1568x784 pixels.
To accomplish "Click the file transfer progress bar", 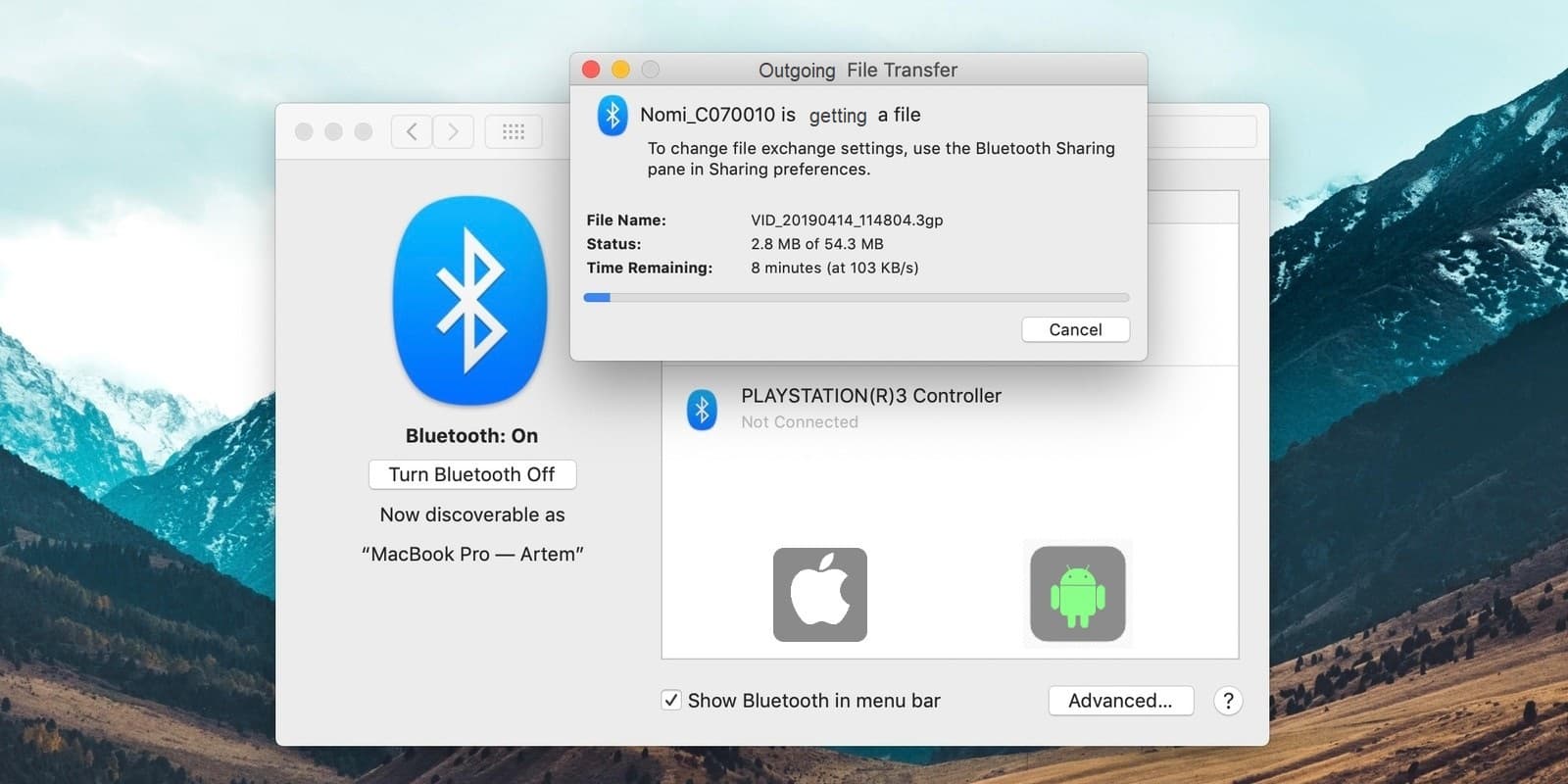I will (x=857, y=297).
